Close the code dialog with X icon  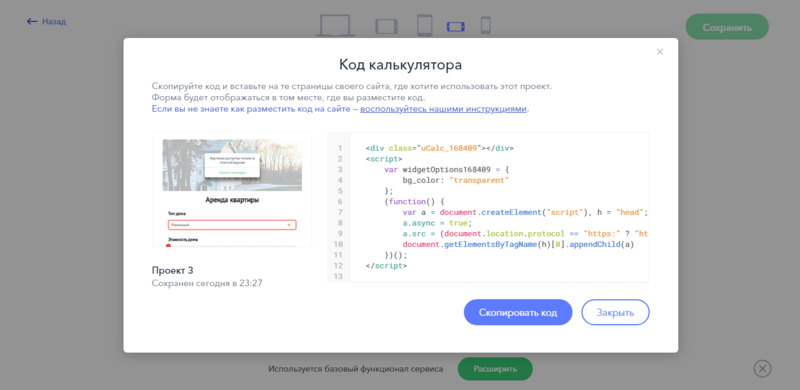(x=660, y=52)
